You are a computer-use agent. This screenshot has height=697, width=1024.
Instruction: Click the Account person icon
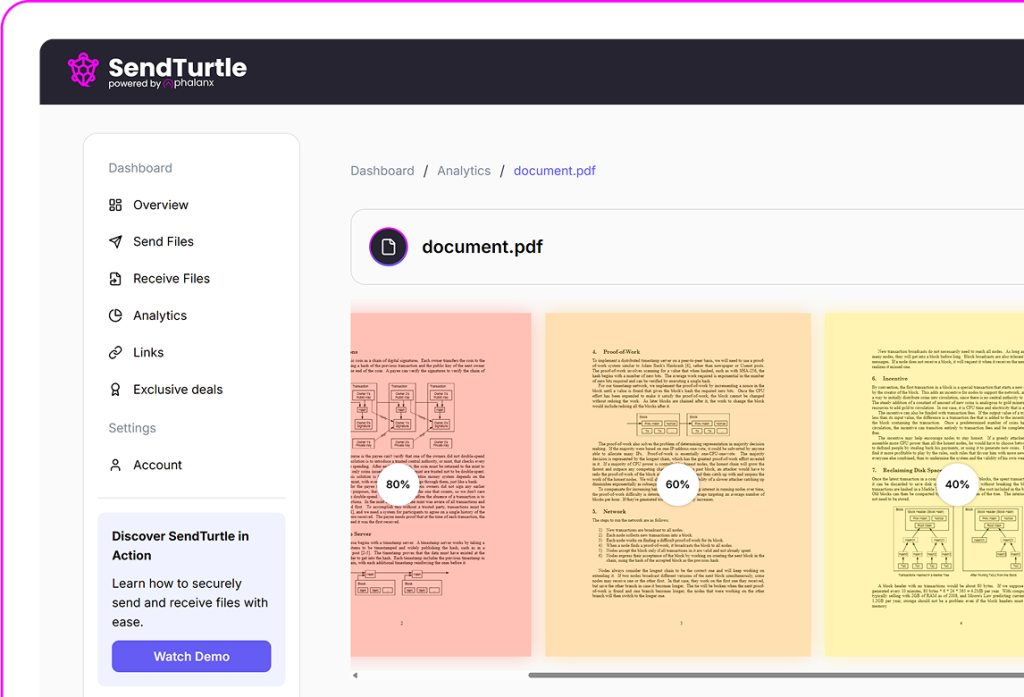pyautogui.click(x=116, y=465)
